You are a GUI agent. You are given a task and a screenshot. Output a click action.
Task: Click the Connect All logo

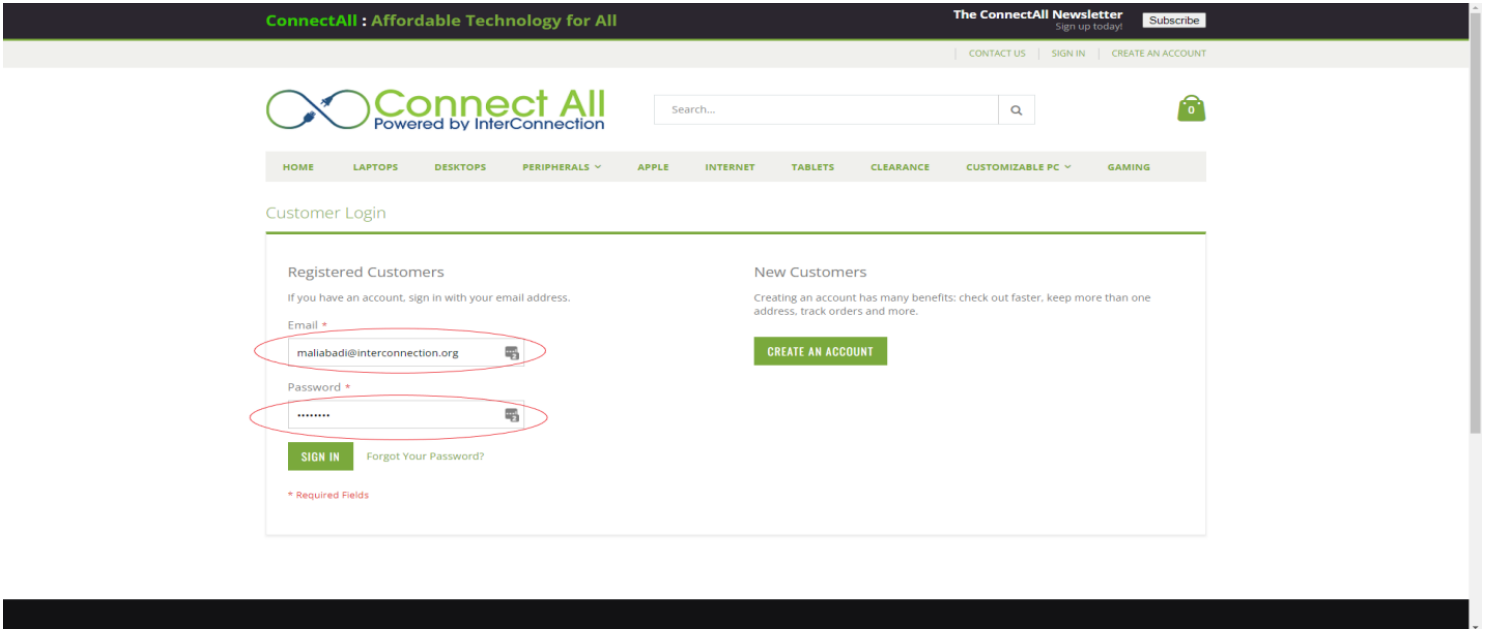coord(436,109)
